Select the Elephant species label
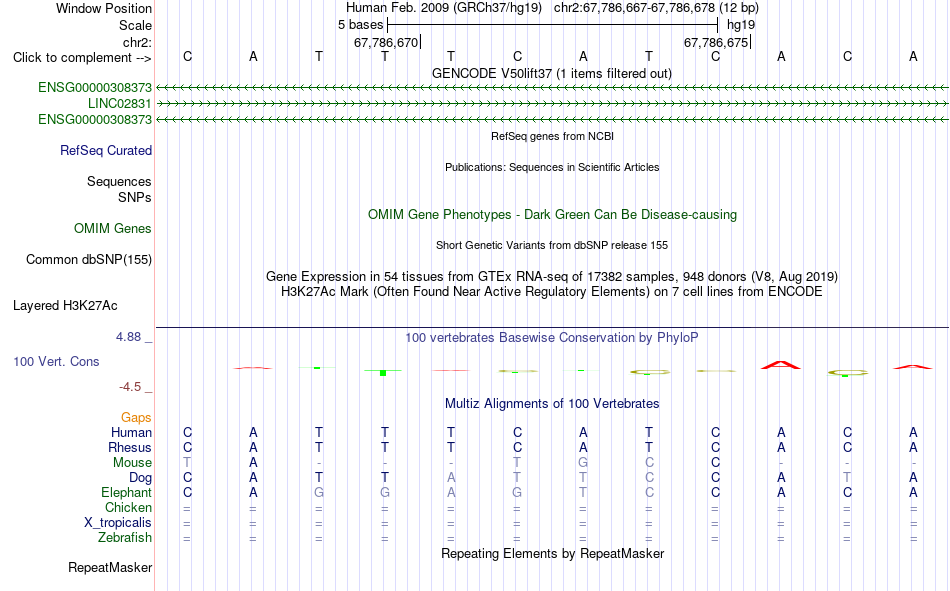This screenshot has height=591, width=950. tap(126, 492)
